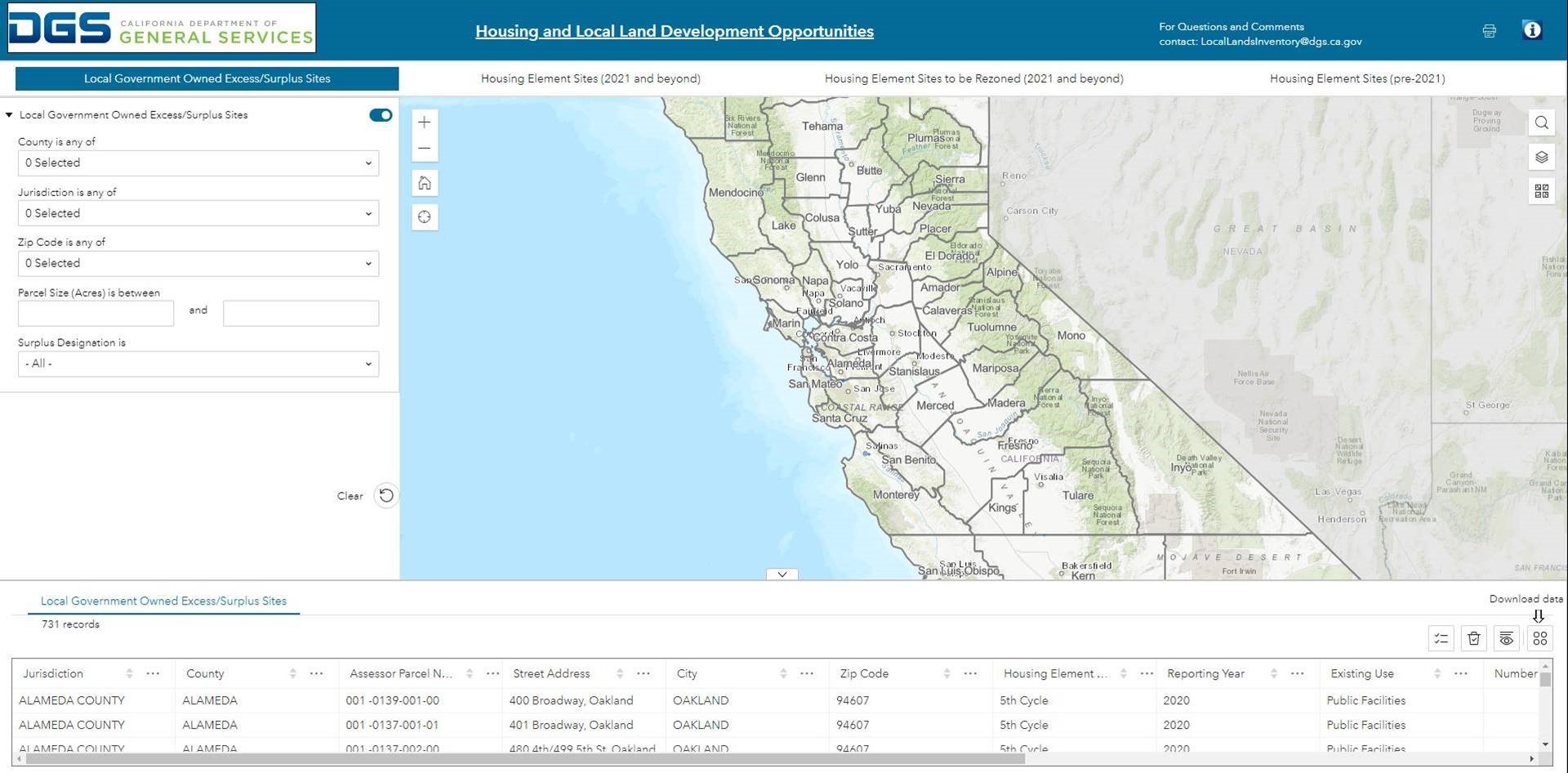Click the Download data arrow icon
The width and height of the screenshot is (1568, 773).
click(x=1539, y=616)
